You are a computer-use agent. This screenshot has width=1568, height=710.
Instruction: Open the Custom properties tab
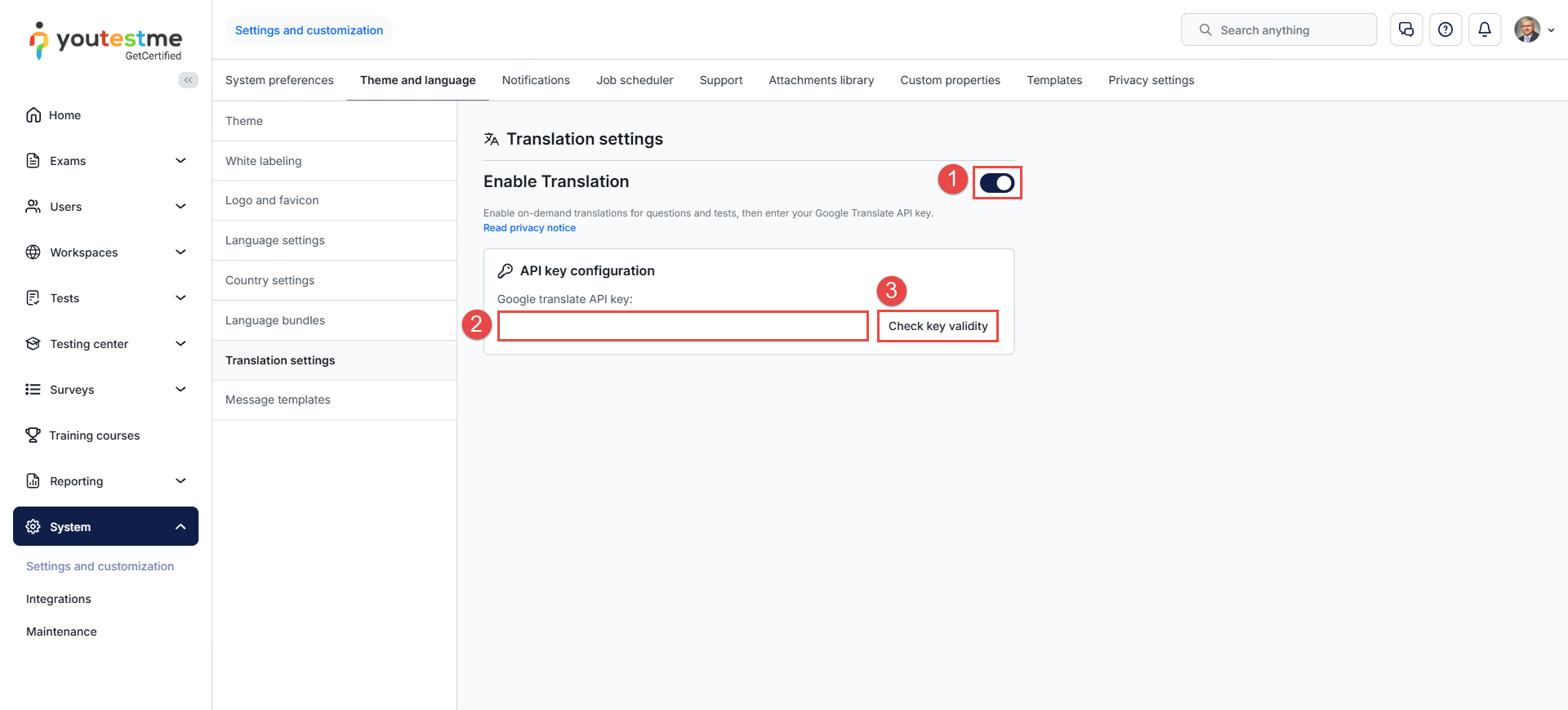[951, 80]
